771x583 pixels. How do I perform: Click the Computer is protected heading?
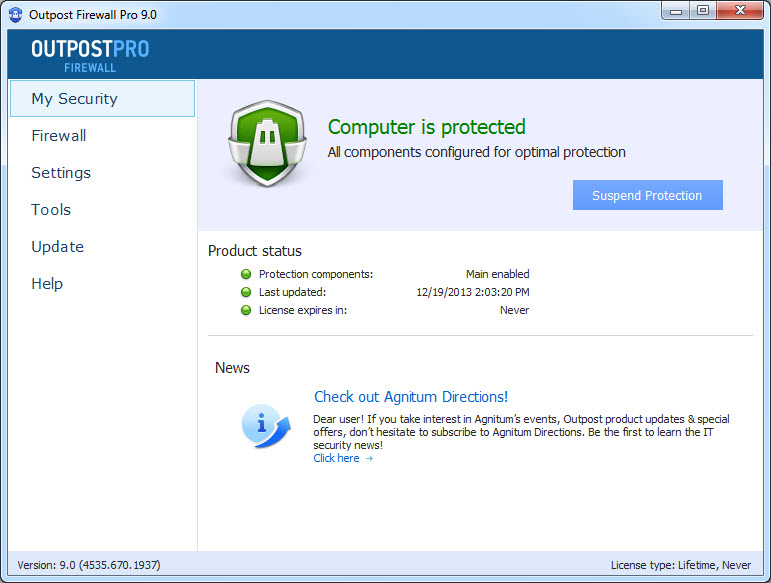tap(426, 127)
